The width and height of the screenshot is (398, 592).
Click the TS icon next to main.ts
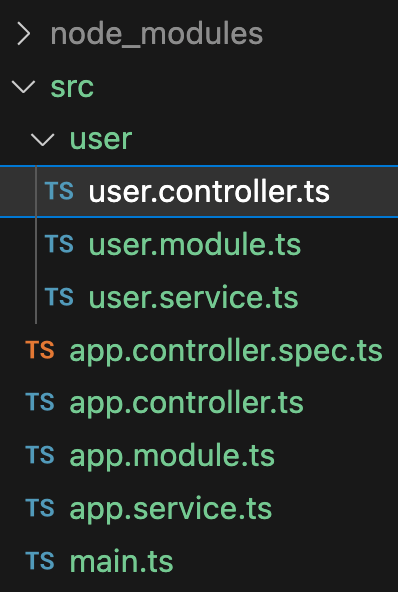(x=40, y=560)
